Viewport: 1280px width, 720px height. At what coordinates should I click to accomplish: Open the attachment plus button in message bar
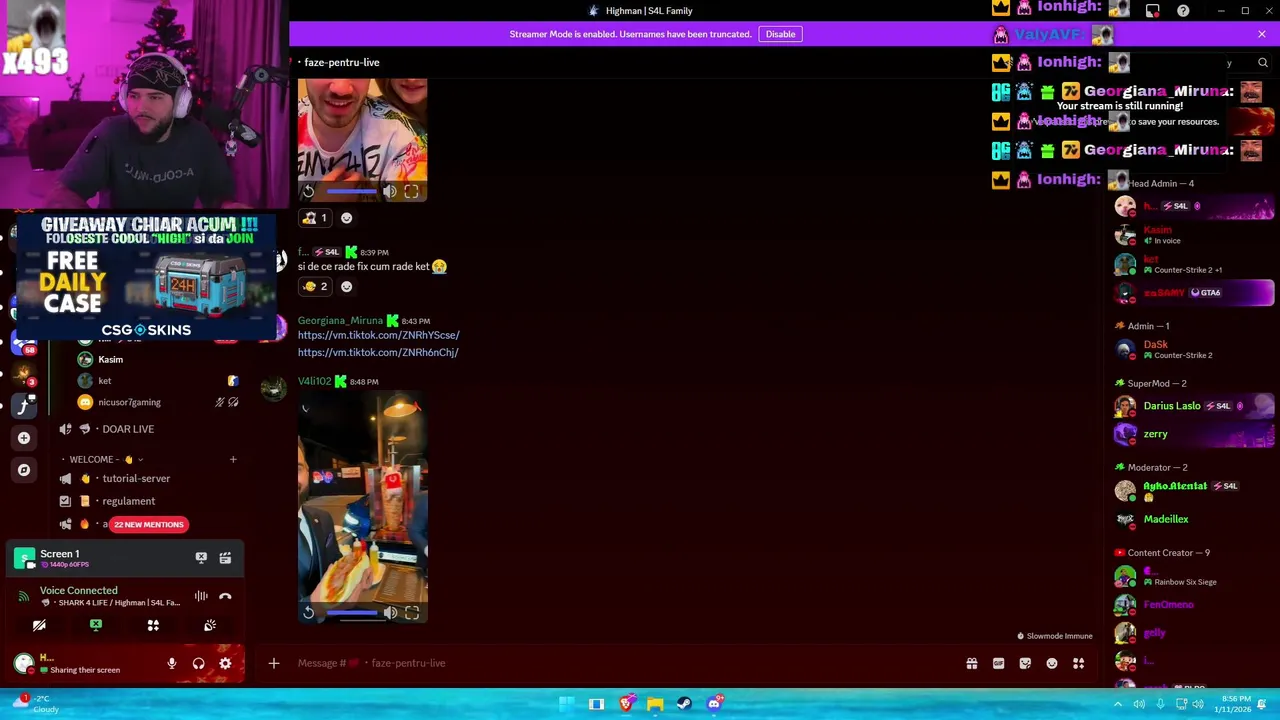[273, 663]
